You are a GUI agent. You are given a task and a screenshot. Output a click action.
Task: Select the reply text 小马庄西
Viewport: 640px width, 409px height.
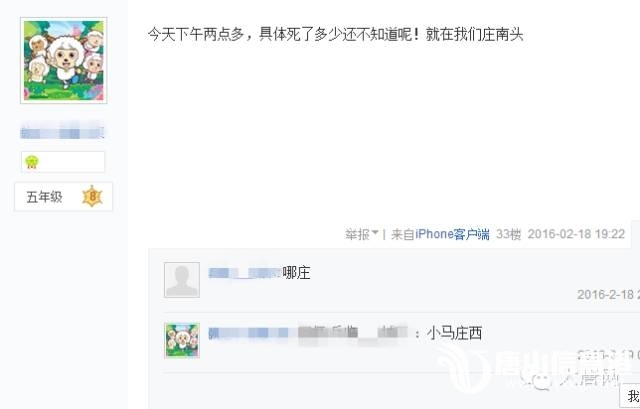[x=454, y=333]
